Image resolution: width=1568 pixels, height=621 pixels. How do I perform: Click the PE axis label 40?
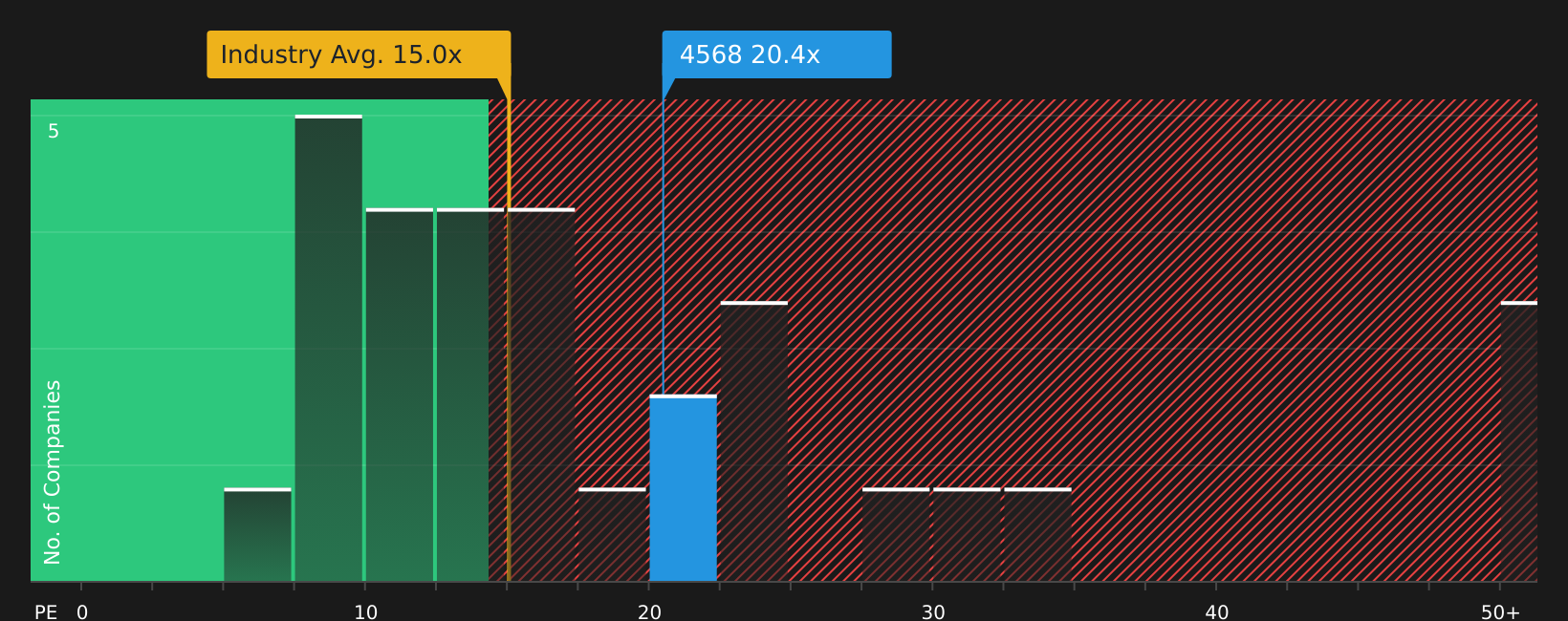click(x=1216, y=611)
